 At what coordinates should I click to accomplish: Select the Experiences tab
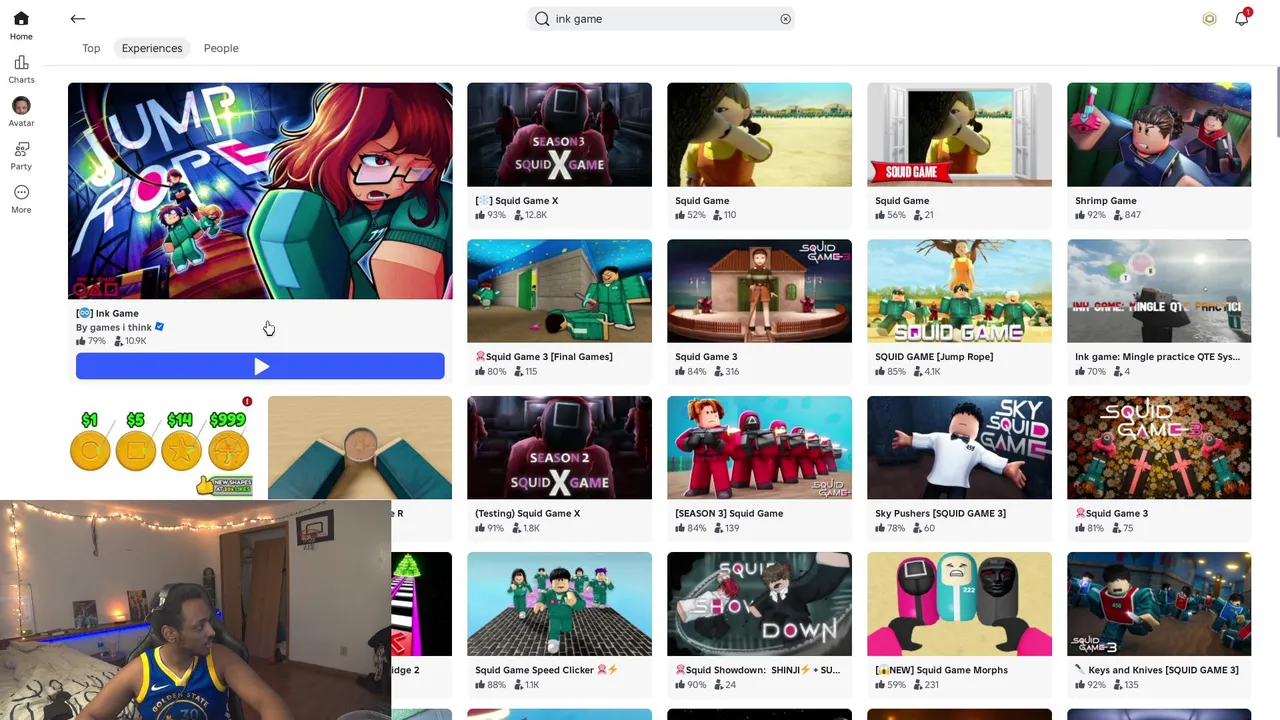(x=152, y=48)
